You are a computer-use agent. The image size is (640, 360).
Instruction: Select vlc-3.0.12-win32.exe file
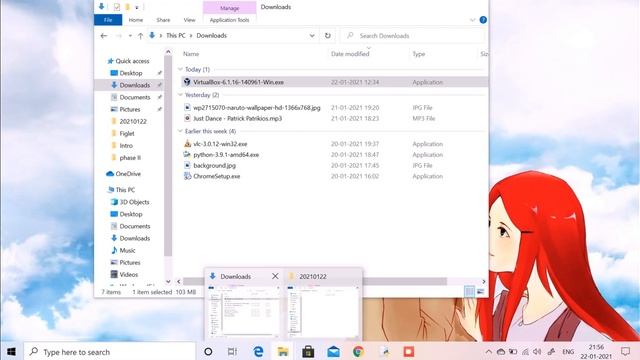220,144
